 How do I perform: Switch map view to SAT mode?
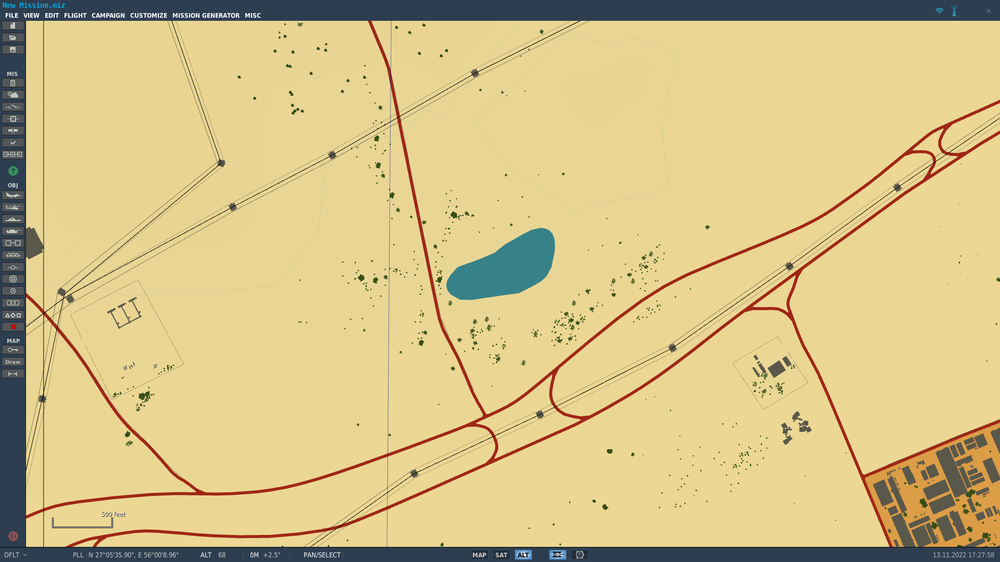[501, 555]
